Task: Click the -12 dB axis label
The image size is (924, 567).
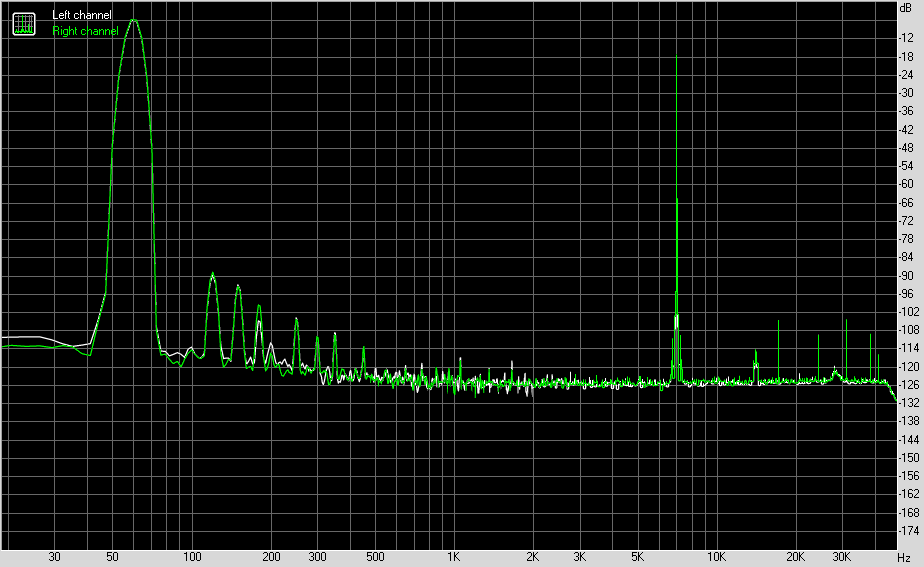Action: pyautogui.click(x=906, y=38)
